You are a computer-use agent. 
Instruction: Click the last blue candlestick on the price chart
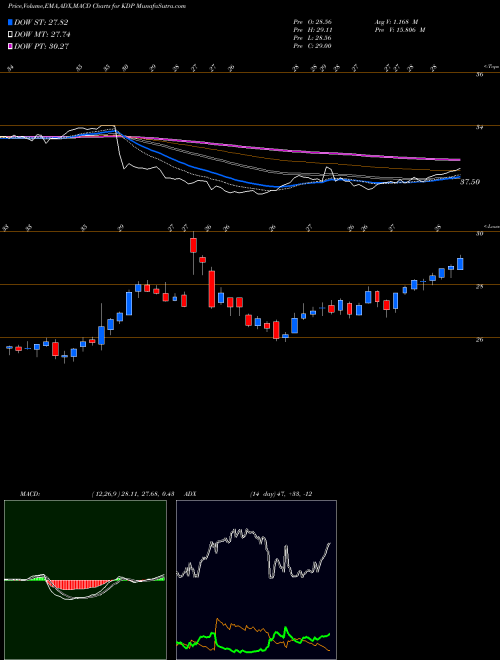point(460,264)
